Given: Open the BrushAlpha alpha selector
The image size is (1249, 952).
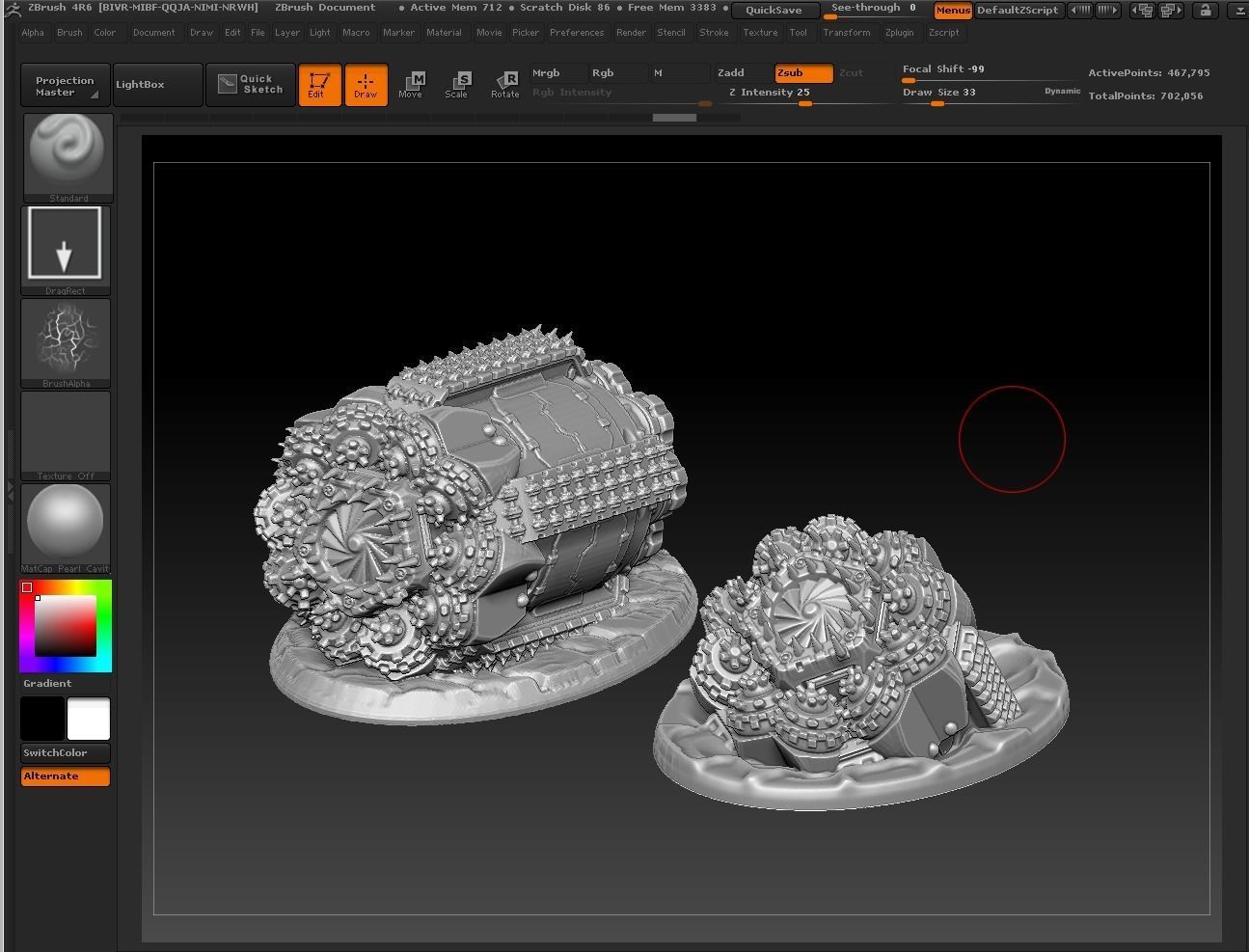Looking at the screenshot, I should 66,342.
